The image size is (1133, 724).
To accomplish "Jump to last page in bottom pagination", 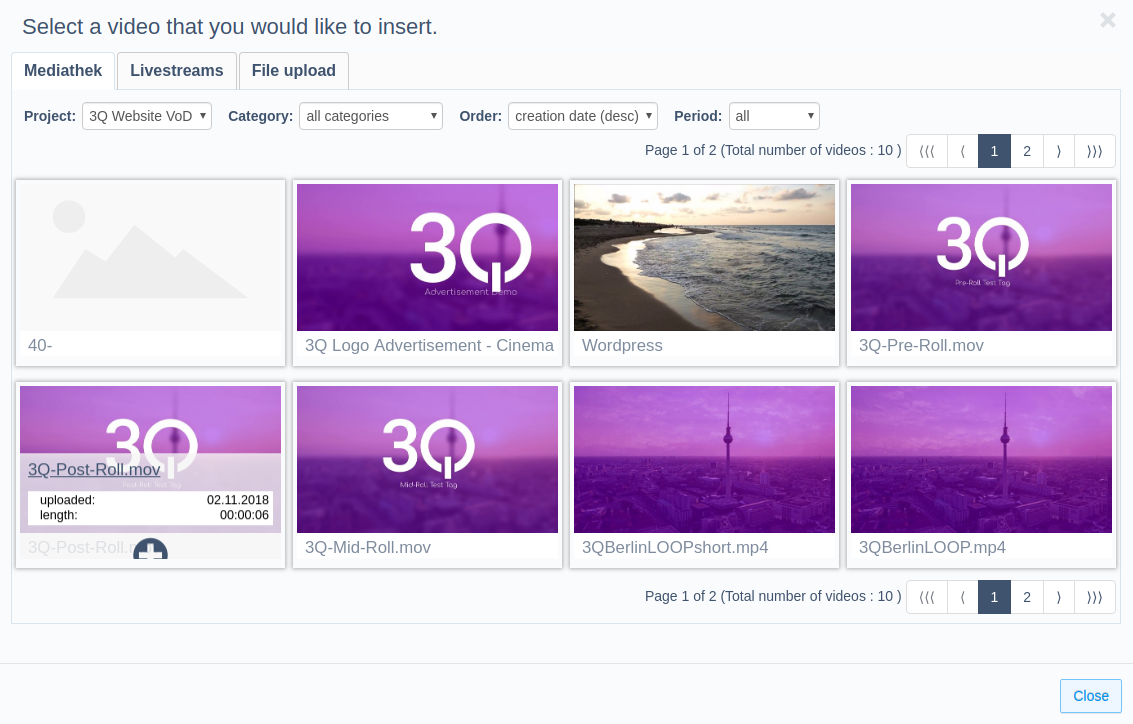I will pos(1095,597).
